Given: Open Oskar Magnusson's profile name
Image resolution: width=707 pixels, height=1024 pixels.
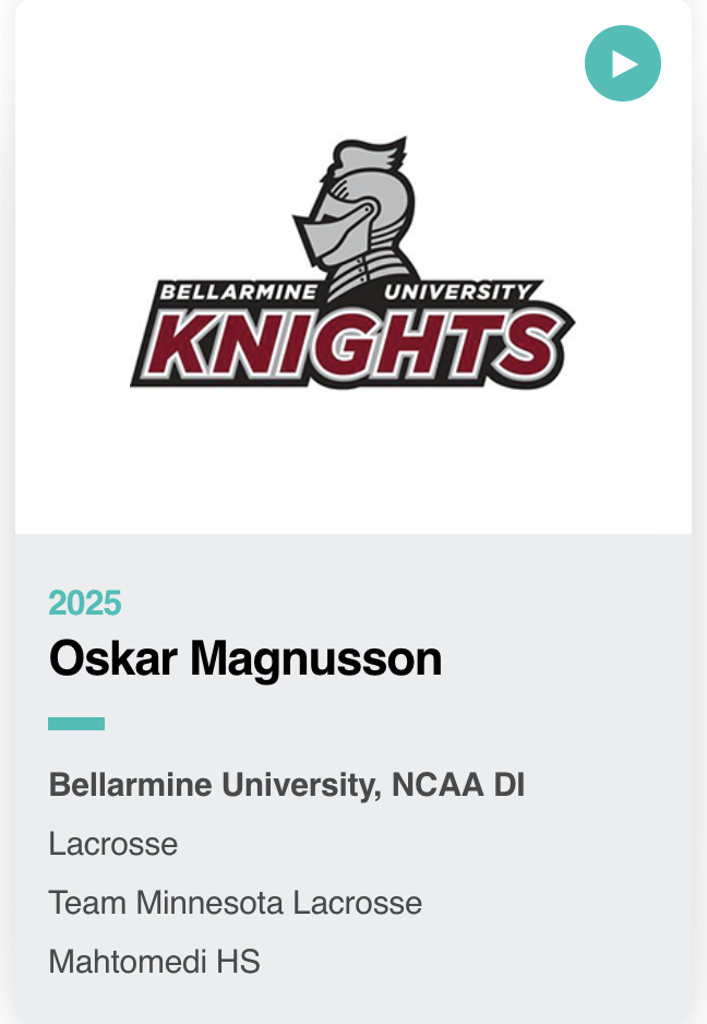Looking at the screenshot, I should tap(245, 659).
